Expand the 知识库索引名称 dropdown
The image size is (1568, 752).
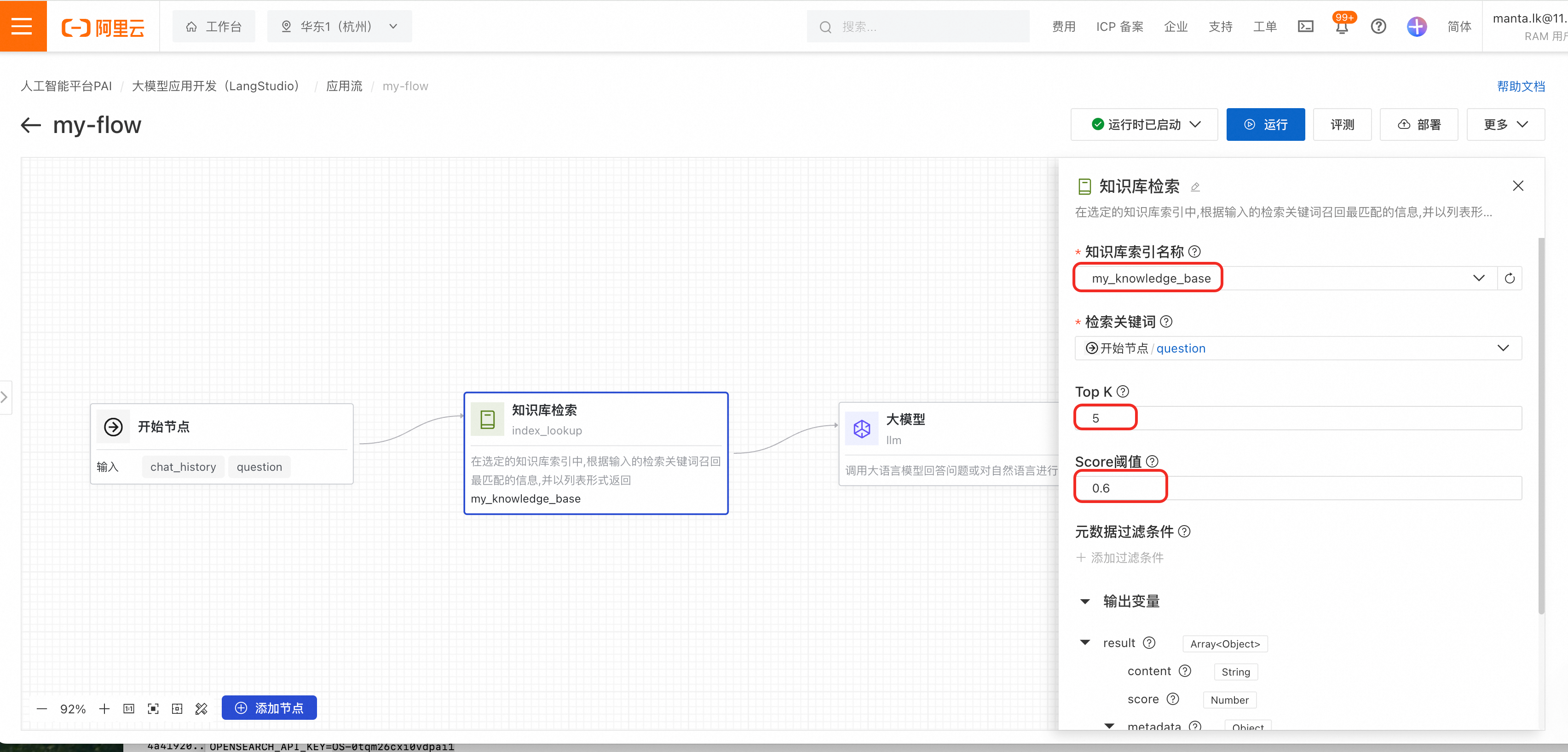tap(1479, 278)
